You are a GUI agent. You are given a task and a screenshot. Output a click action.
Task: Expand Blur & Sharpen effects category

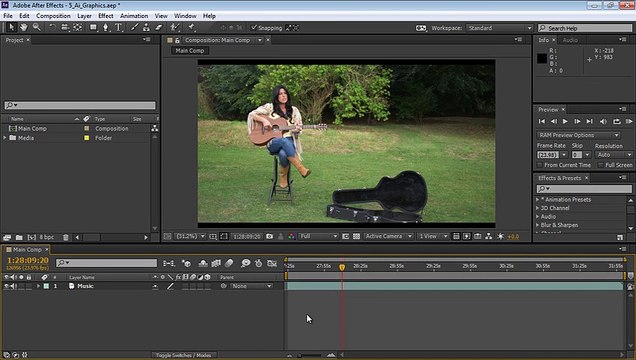[537, 225]
